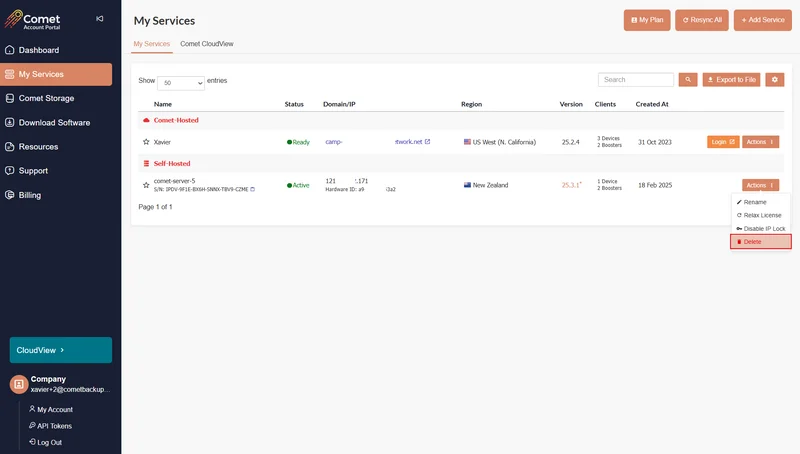Choose Disable IP Lock from menu
Viewport: 800px width, 454px height.
[x=761, y=229]
